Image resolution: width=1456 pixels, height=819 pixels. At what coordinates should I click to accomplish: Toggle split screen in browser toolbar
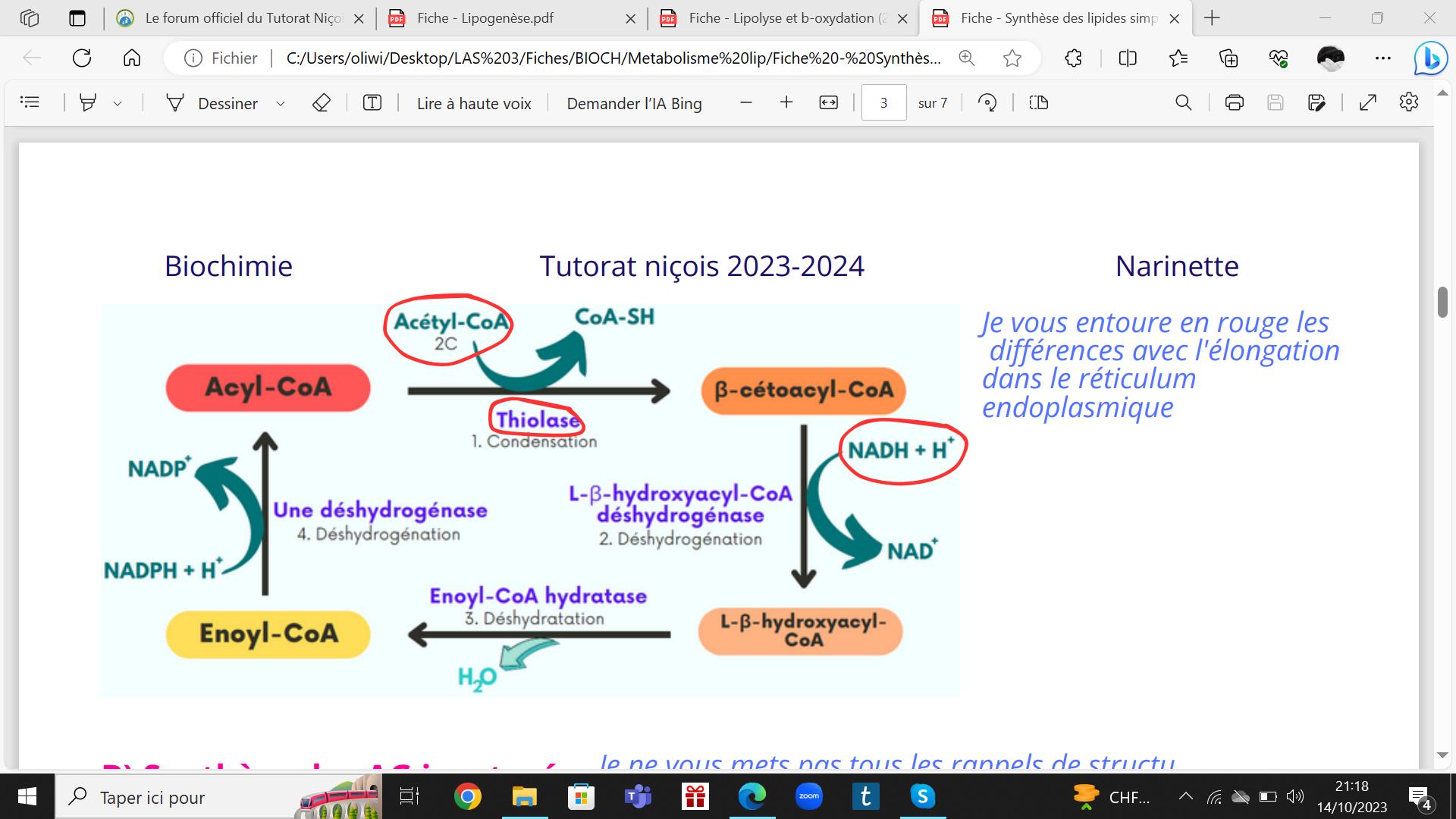1128,58
